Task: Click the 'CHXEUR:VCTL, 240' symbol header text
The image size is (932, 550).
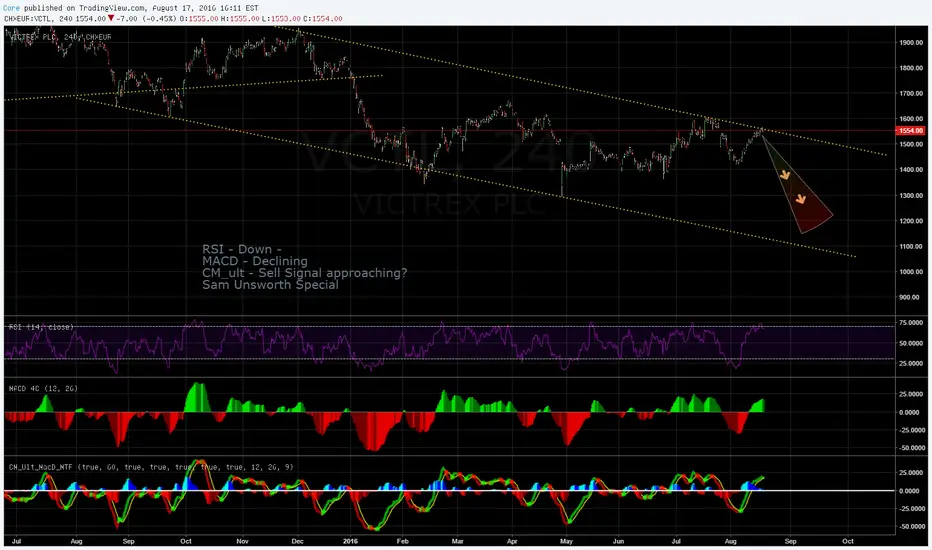Action: point(39,18)
